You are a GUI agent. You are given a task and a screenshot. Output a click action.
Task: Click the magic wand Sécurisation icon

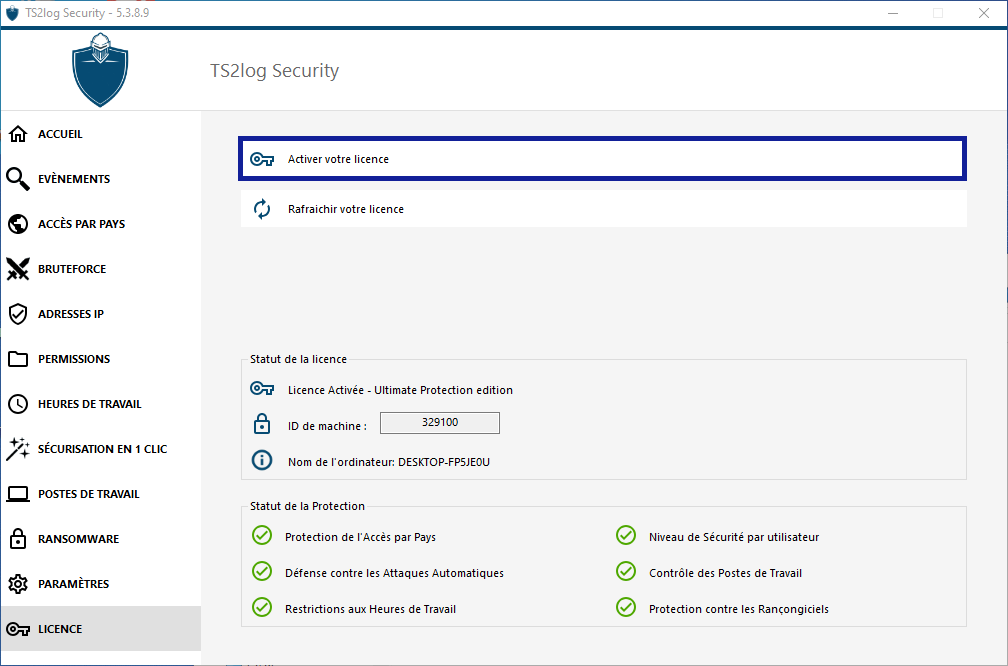click(x=18, y=449)
